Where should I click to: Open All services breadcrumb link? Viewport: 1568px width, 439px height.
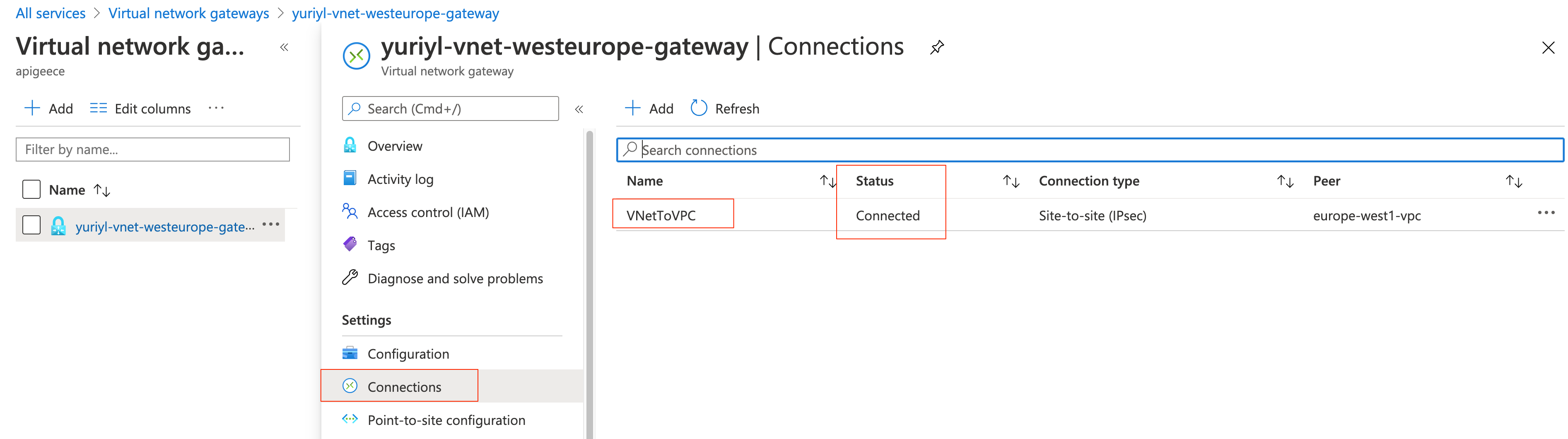tap(51, 13)
